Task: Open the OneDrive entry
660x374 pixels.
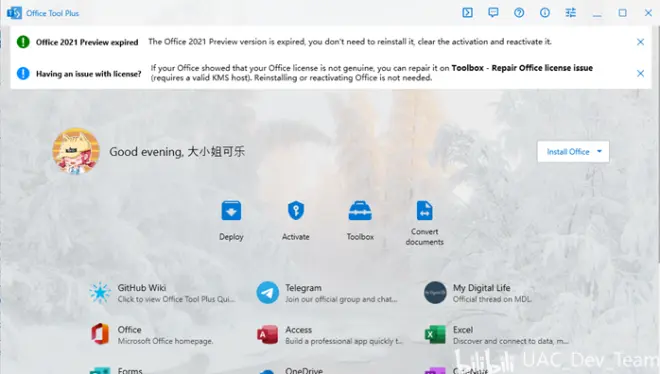Action: [x=290, y=370]
